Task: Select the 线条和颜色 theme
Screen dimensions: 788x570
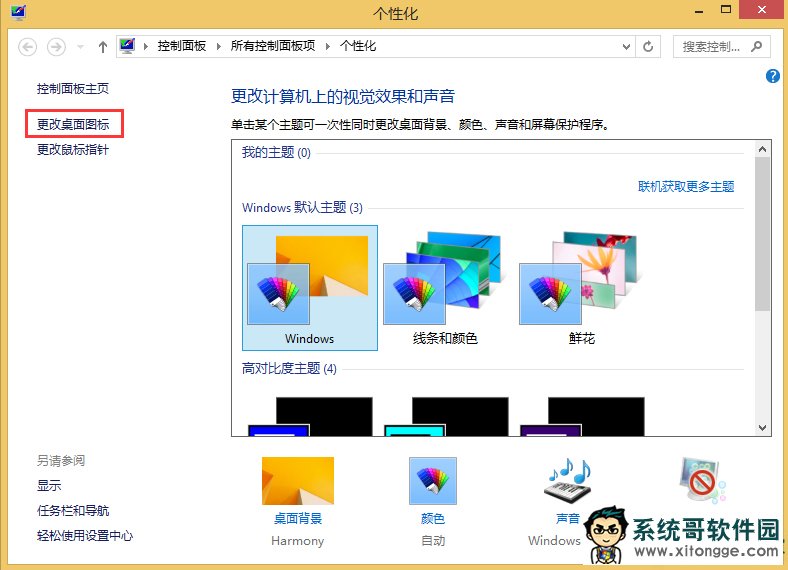Action: click(445, 288)
